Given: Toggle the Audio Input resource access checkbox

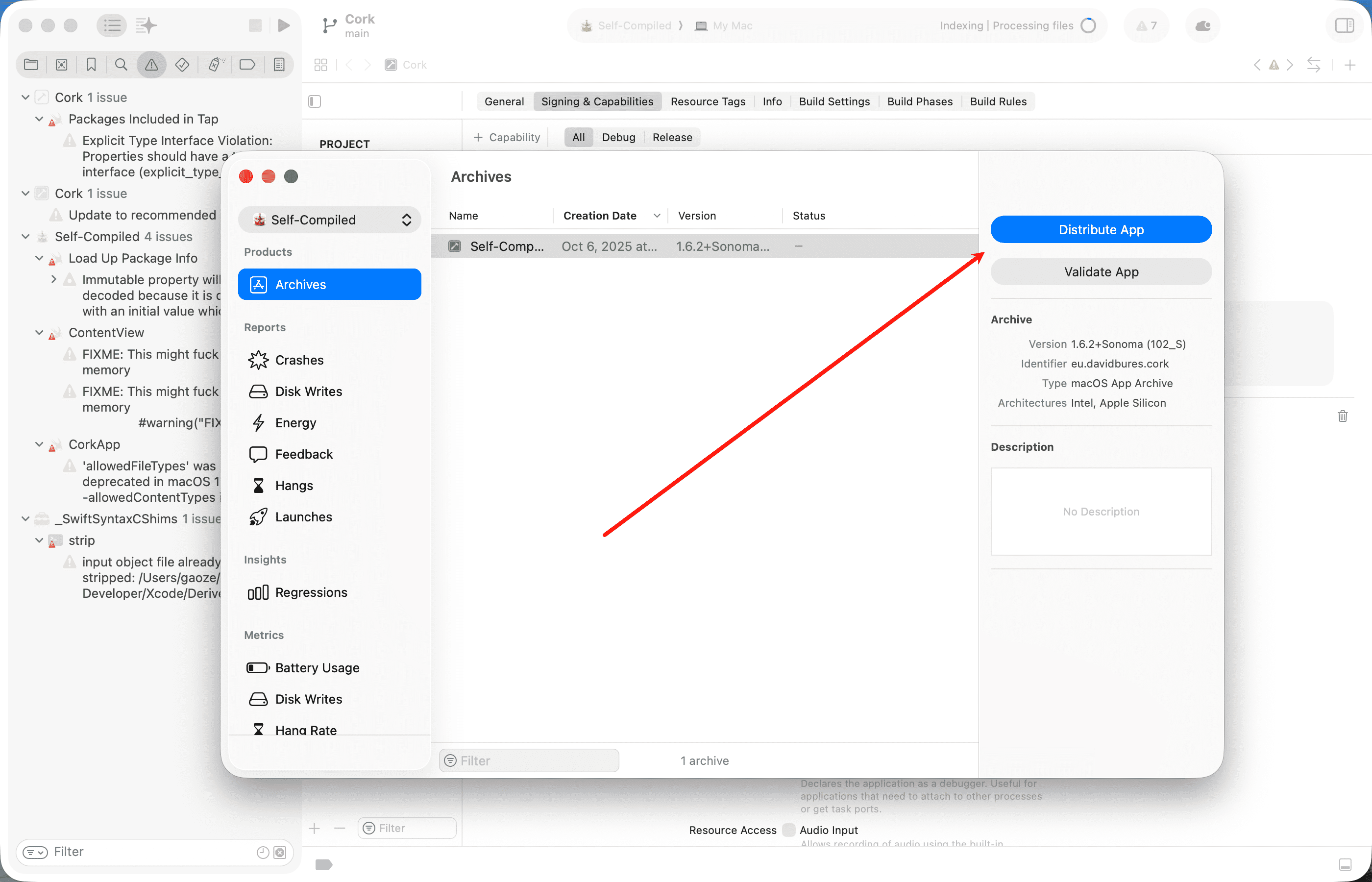Looking at the screenshot, I should tap(789, 829).
